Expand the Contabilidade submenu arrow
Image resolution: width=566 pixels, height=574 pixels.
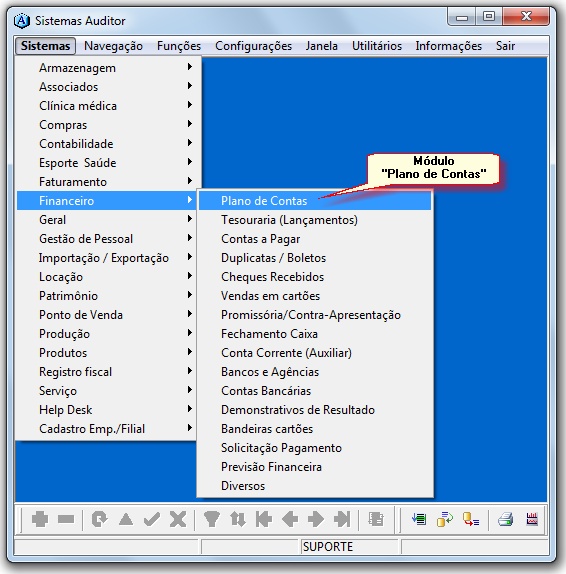coord(189,143)
